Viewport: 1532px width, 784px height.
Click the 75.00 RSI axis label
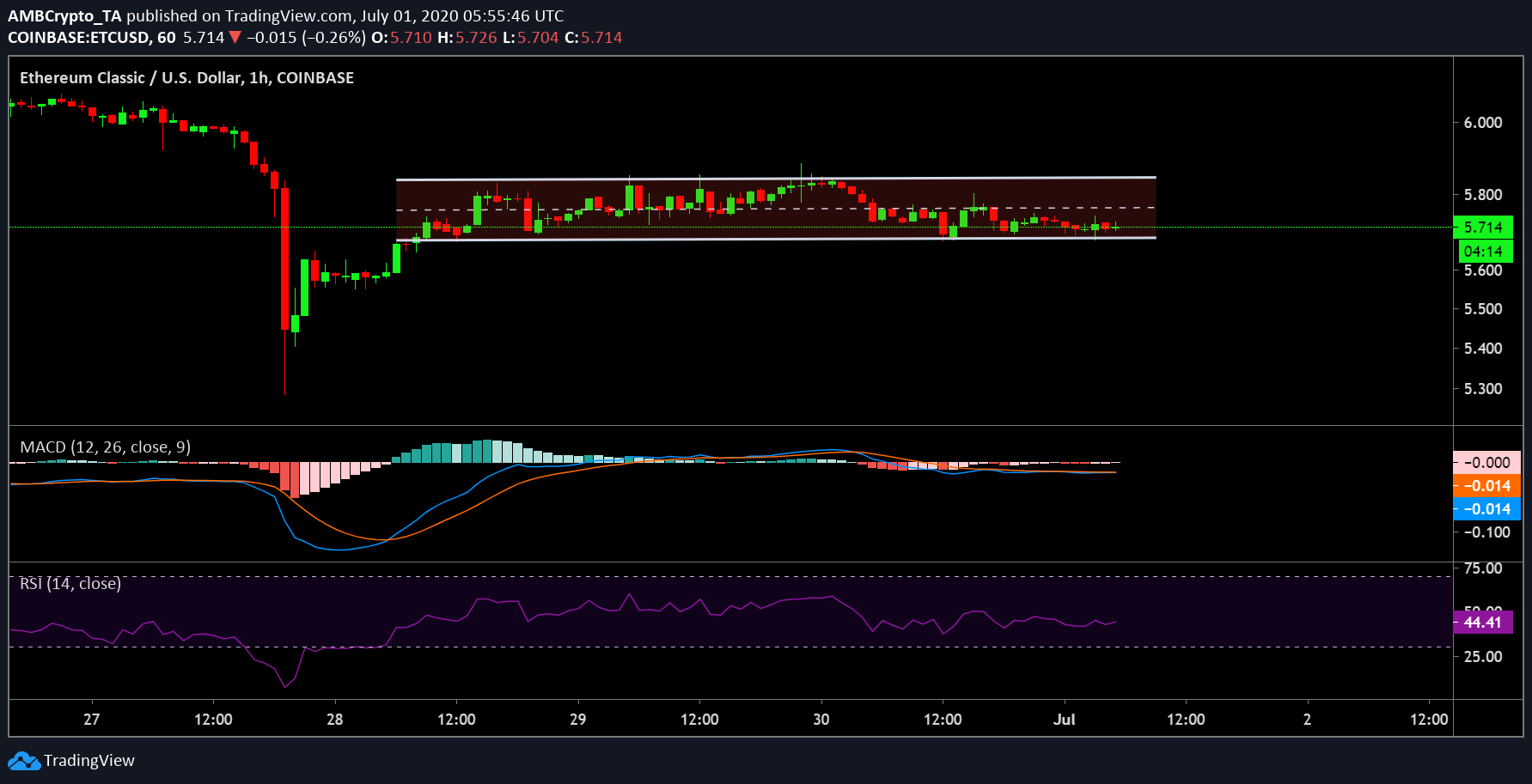[x=1483, y=568]
